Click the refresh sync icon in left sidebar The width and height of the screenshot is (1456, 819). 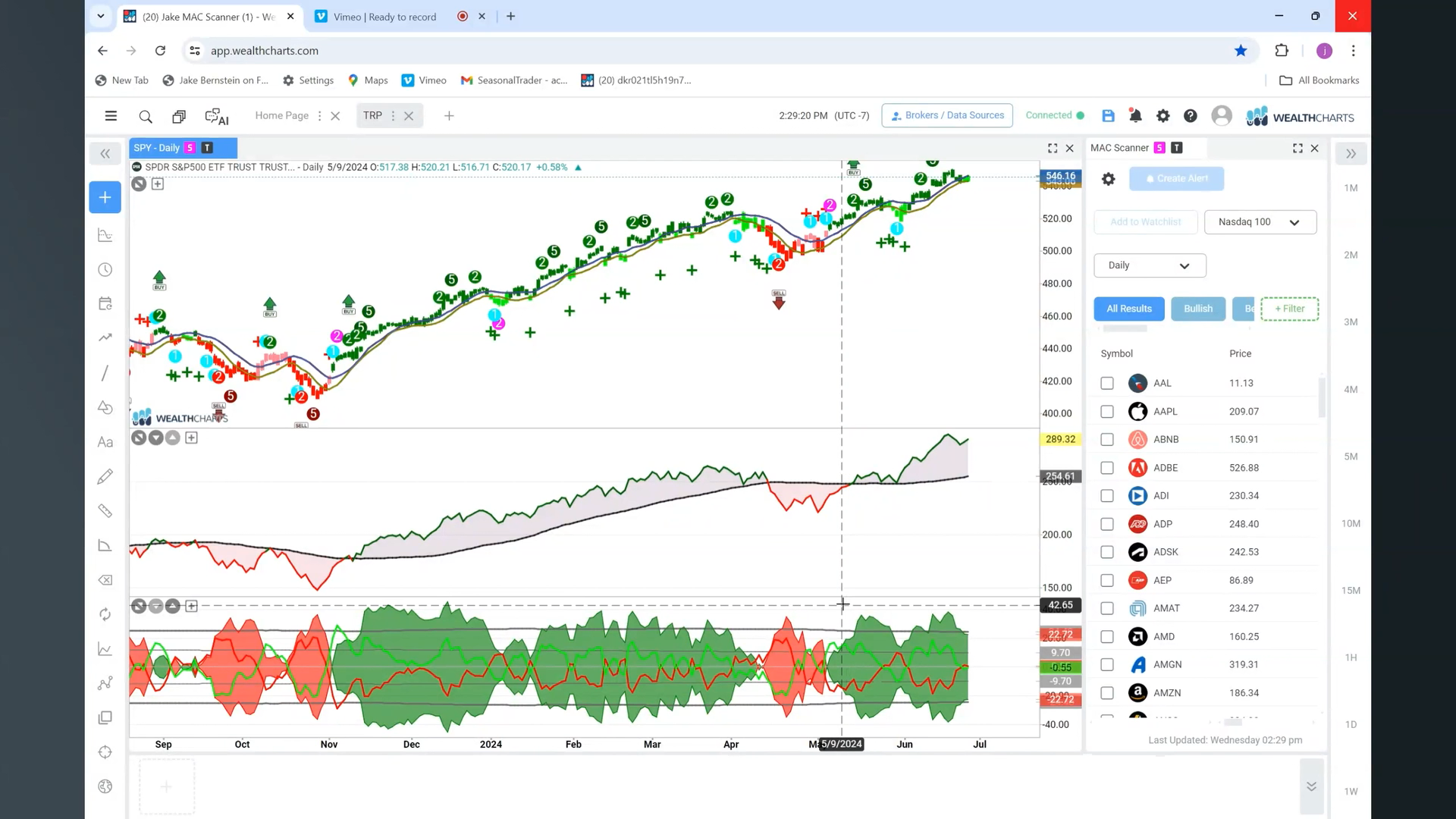tap(105, 614)
